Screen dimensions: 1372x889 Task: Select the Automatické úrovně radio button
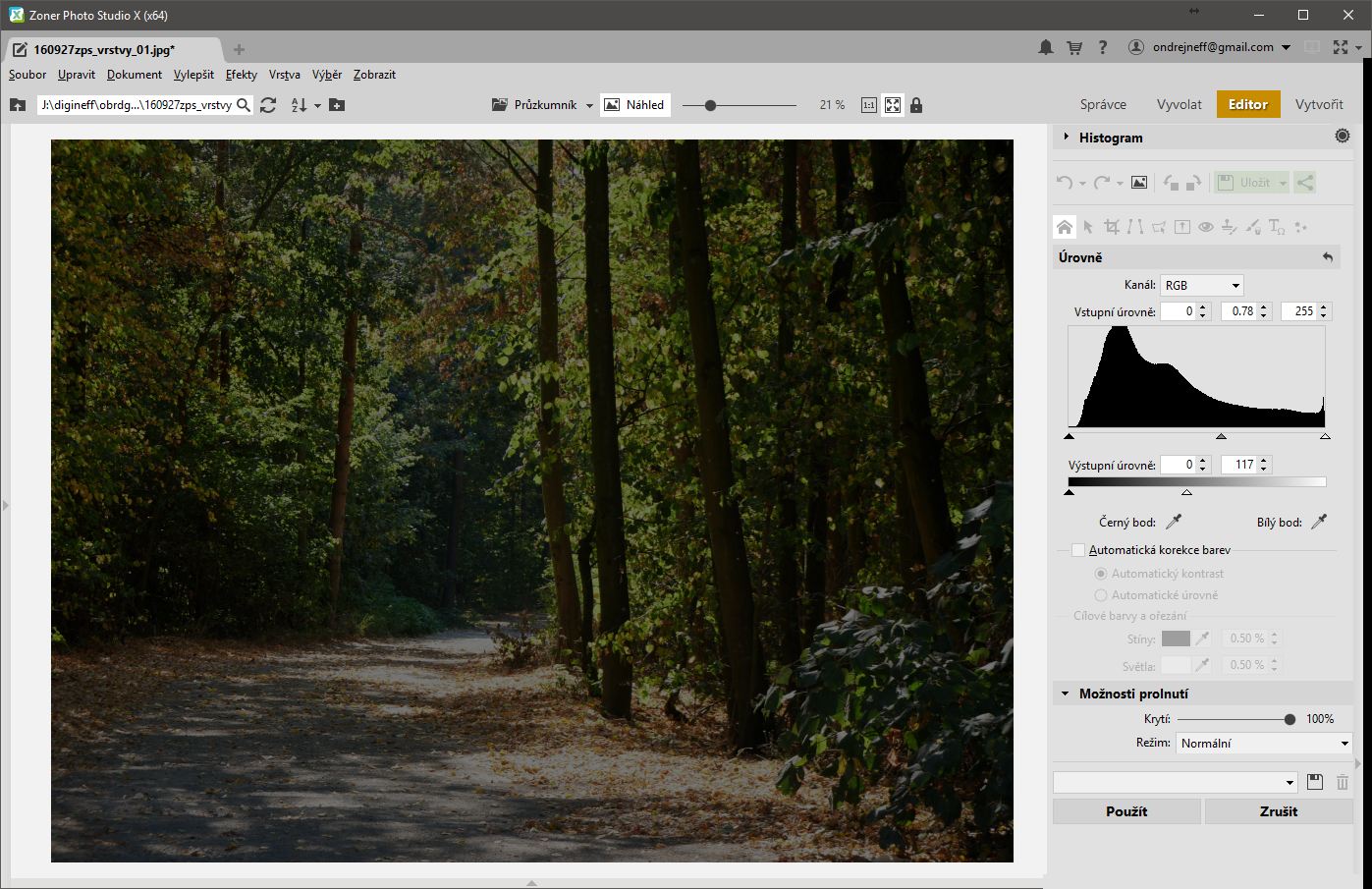1101,595
